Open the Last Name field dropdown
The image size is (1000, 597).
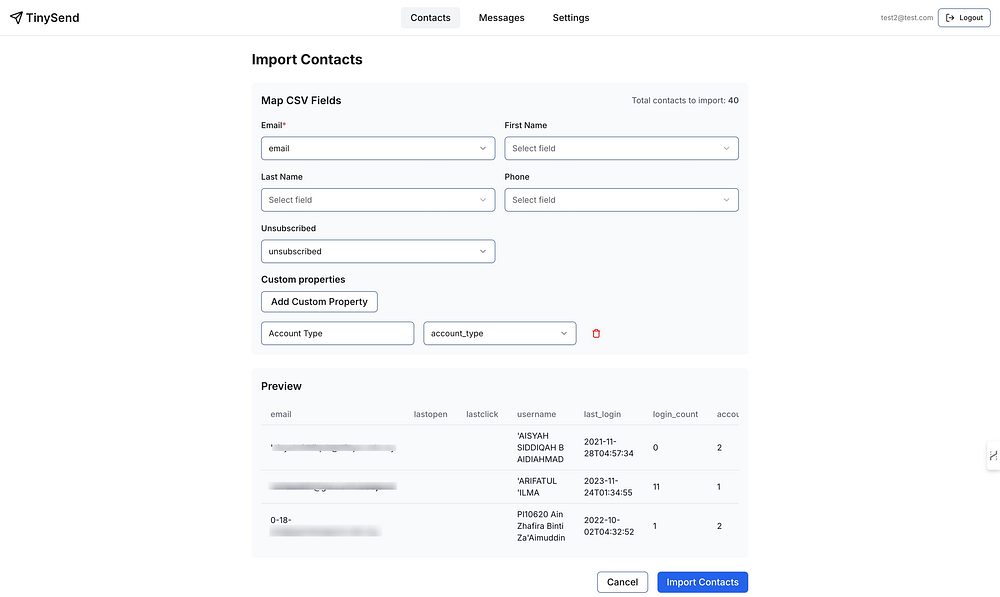(x=378, y=200)
